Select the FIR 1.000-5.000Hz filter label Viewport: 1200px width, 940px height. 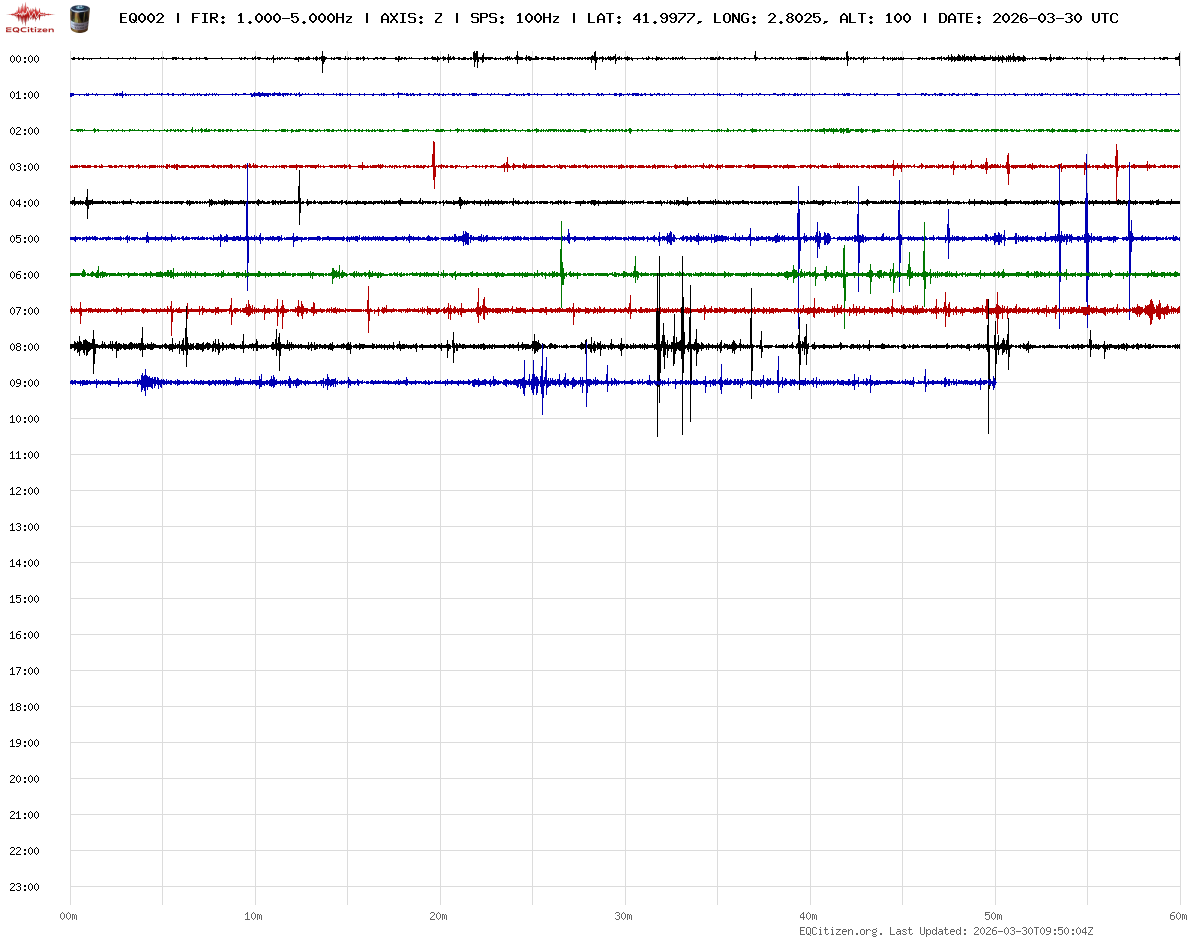(271, 18)
